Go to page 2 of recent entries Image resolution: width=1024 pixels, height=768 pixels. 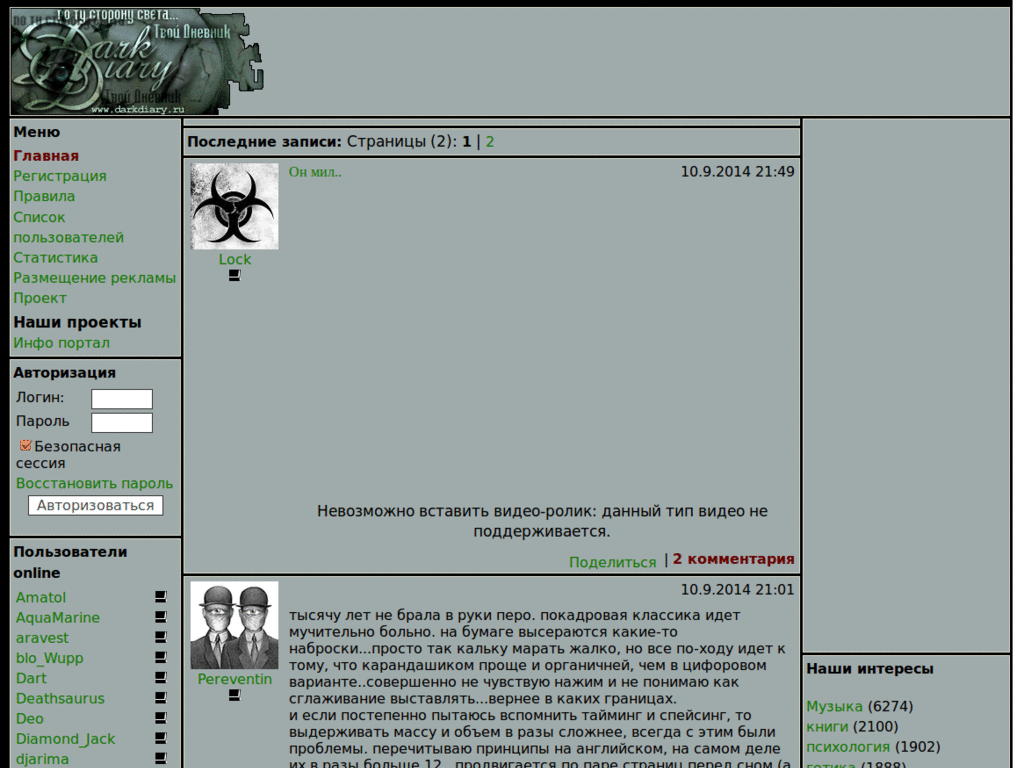tap(490, 142)
